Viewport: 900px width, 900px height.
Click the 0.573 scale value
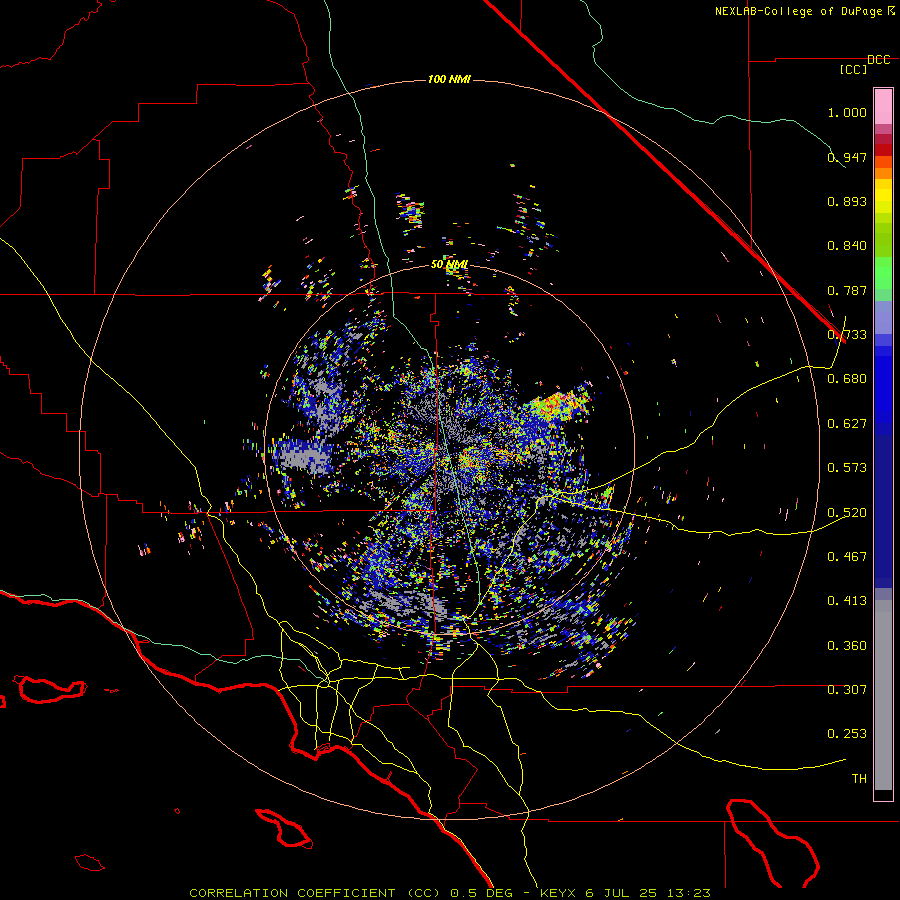click(x=847, y=468)
